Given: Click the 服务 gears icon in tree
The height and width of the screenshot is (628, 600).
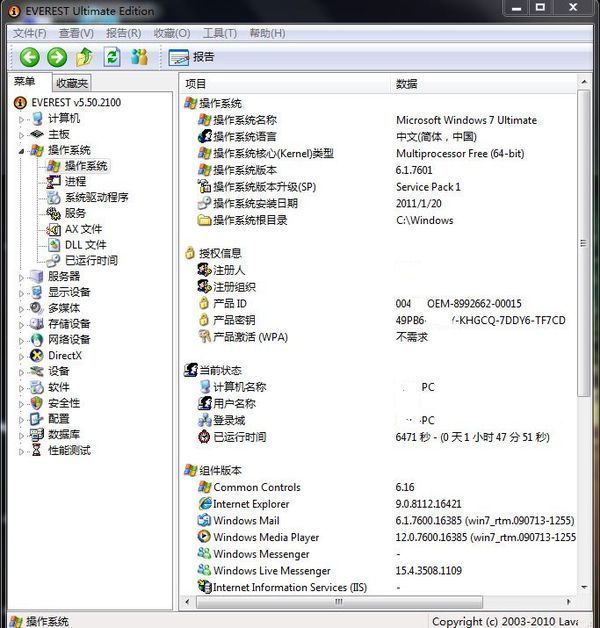Looking at the screenshot, I should [53, 213].
